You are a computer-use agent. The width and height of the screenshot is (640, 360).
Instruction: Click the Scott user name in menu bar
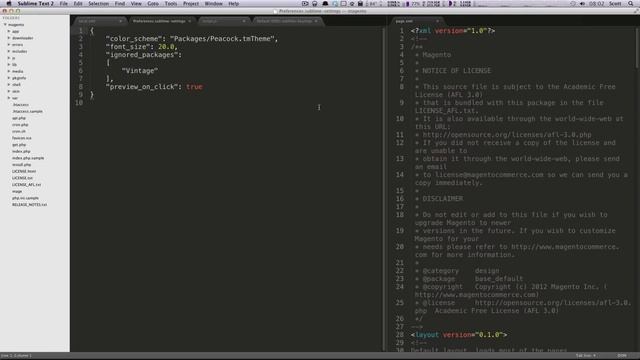615,3
